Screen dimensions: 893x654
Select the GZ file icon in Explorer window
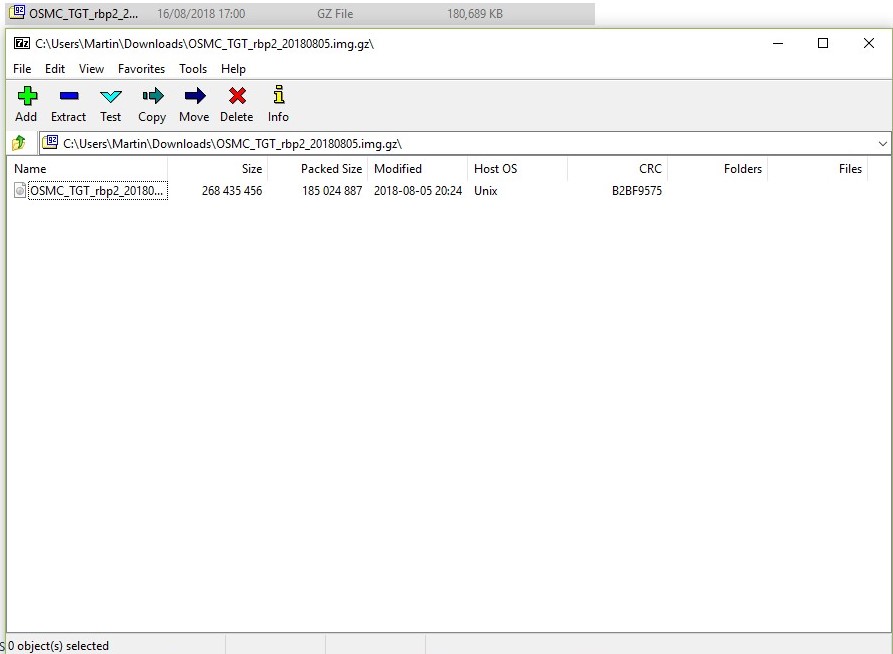click(x=17, y=12)
